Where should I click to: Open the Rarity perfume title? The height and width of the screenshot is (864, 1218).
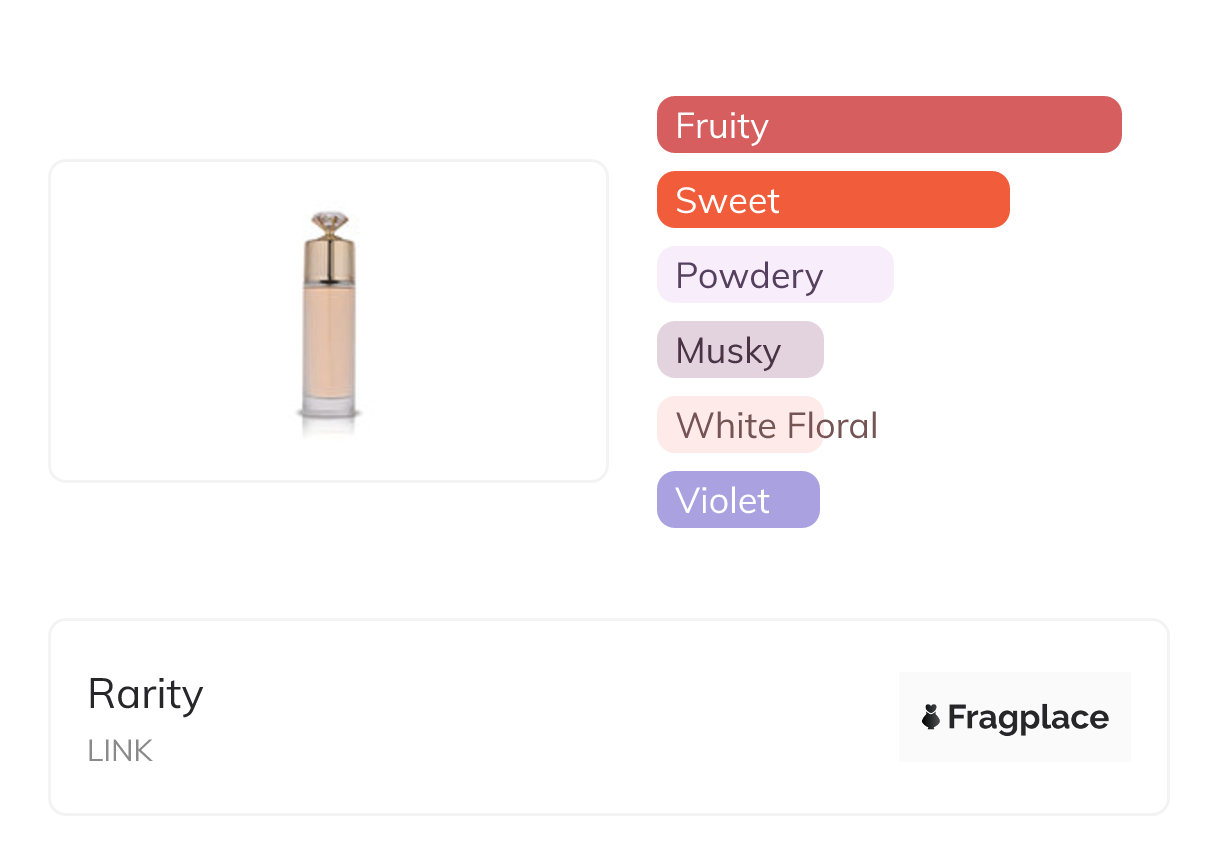coord(145,694)
